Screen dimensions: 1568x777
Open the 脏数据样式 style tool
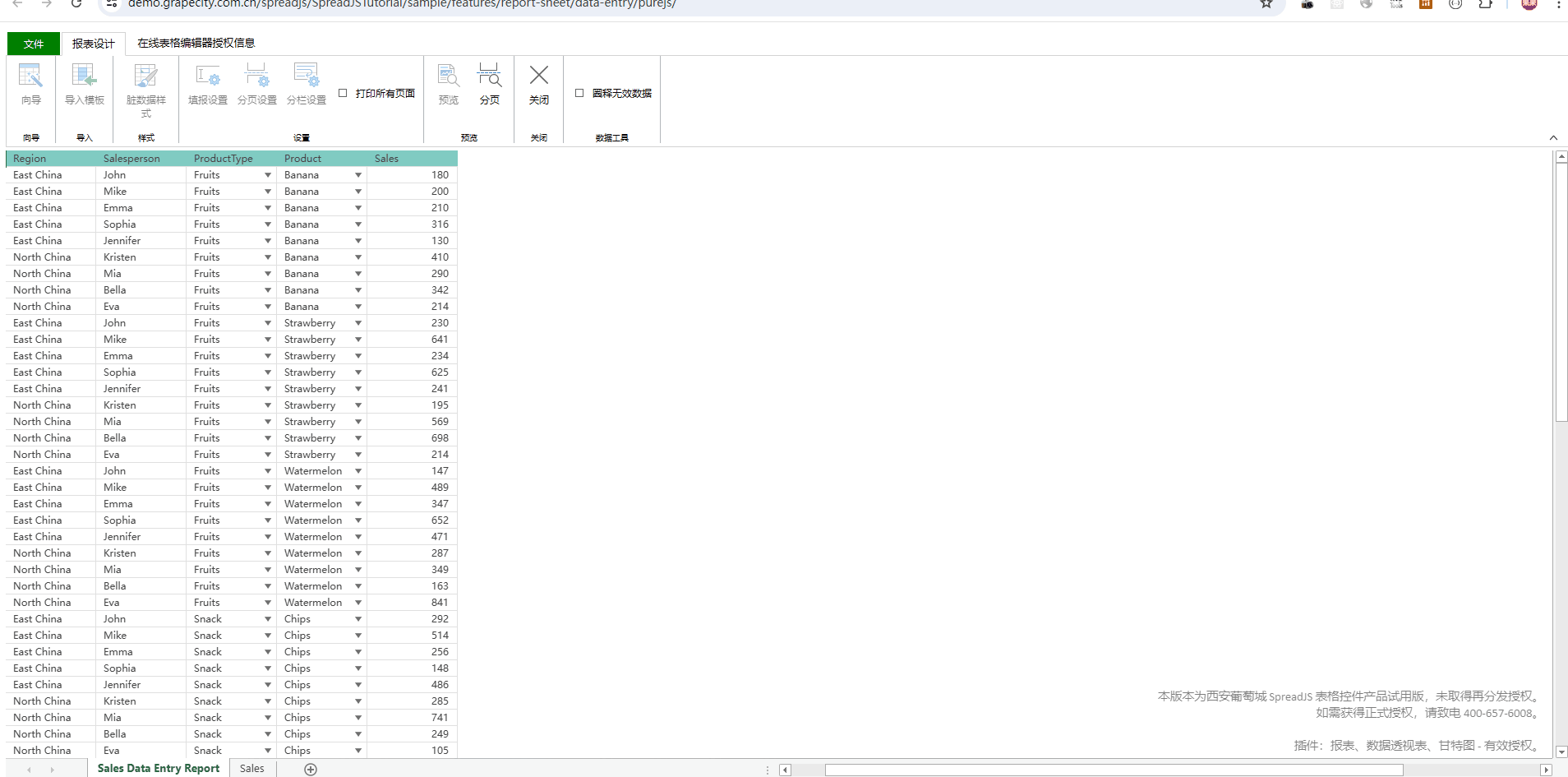[x=146, y=90]
